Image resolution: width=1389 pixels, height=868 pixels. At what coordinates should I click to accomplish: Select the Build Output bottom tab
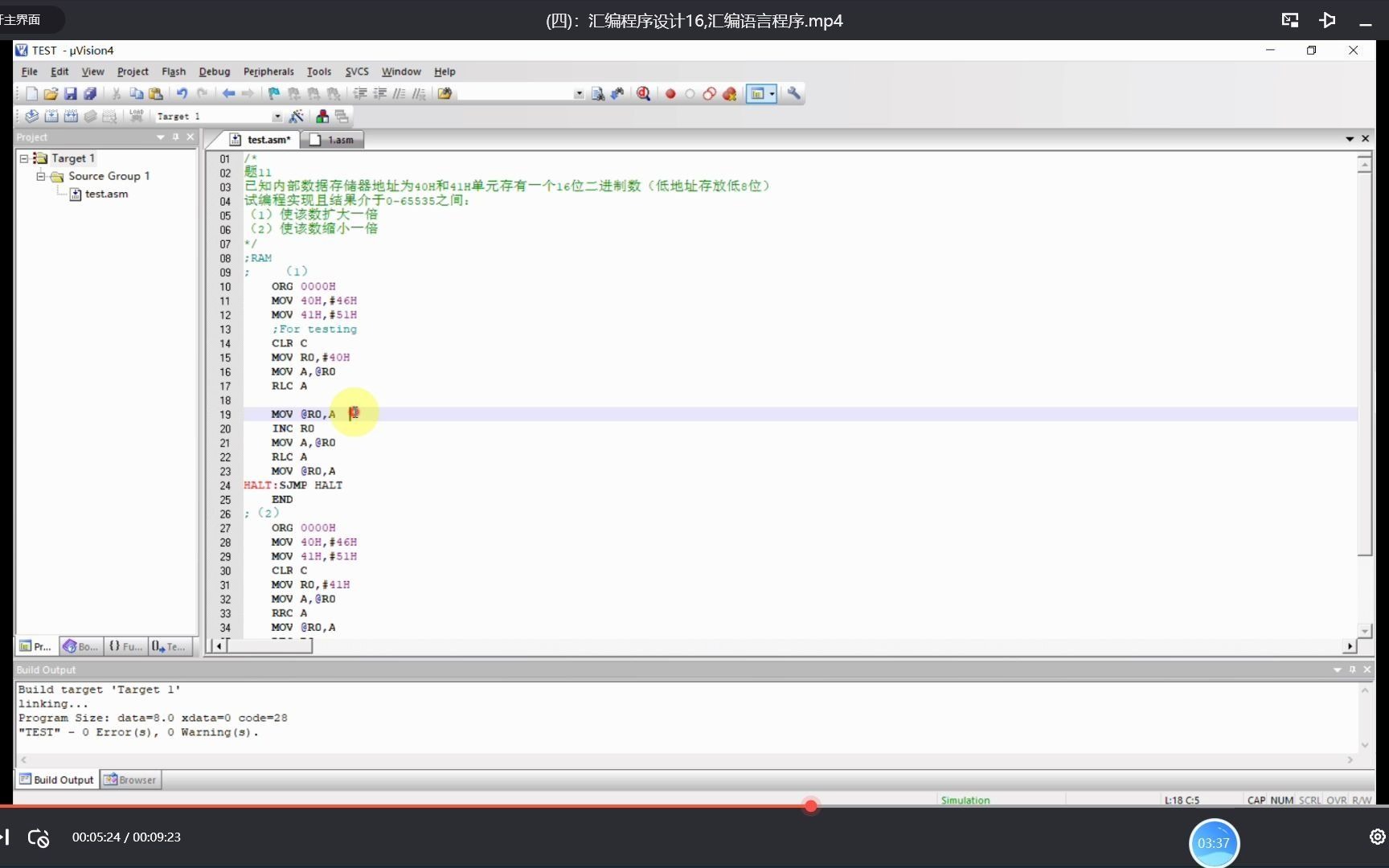click(57, 780)
